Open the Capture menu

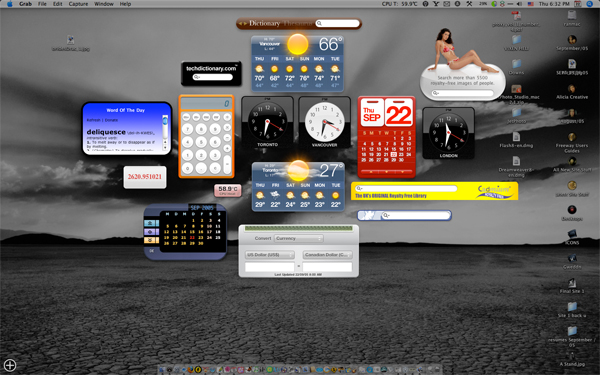point(78,4)
